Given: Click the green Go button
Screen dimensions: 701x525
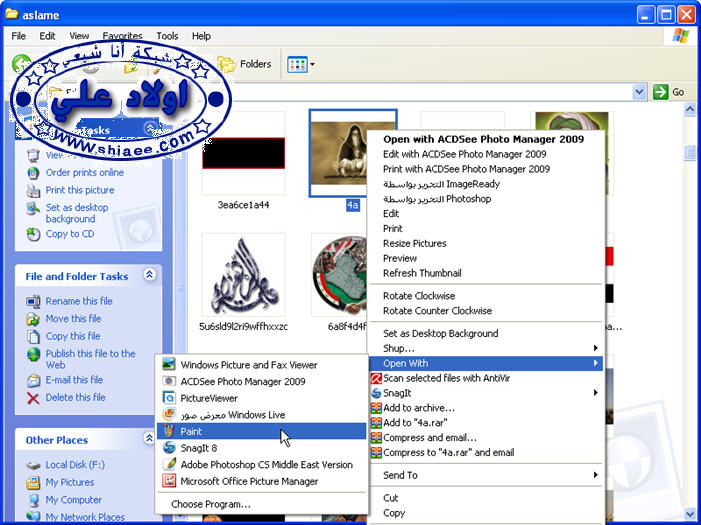Looking at the screenshot, I should (x=669, y=92).
